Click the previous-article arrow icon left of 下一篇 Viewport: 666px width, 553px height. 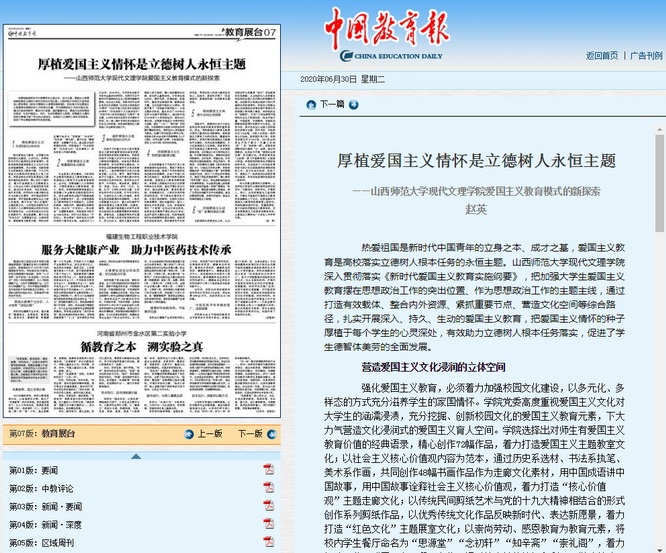coord(311,104)
